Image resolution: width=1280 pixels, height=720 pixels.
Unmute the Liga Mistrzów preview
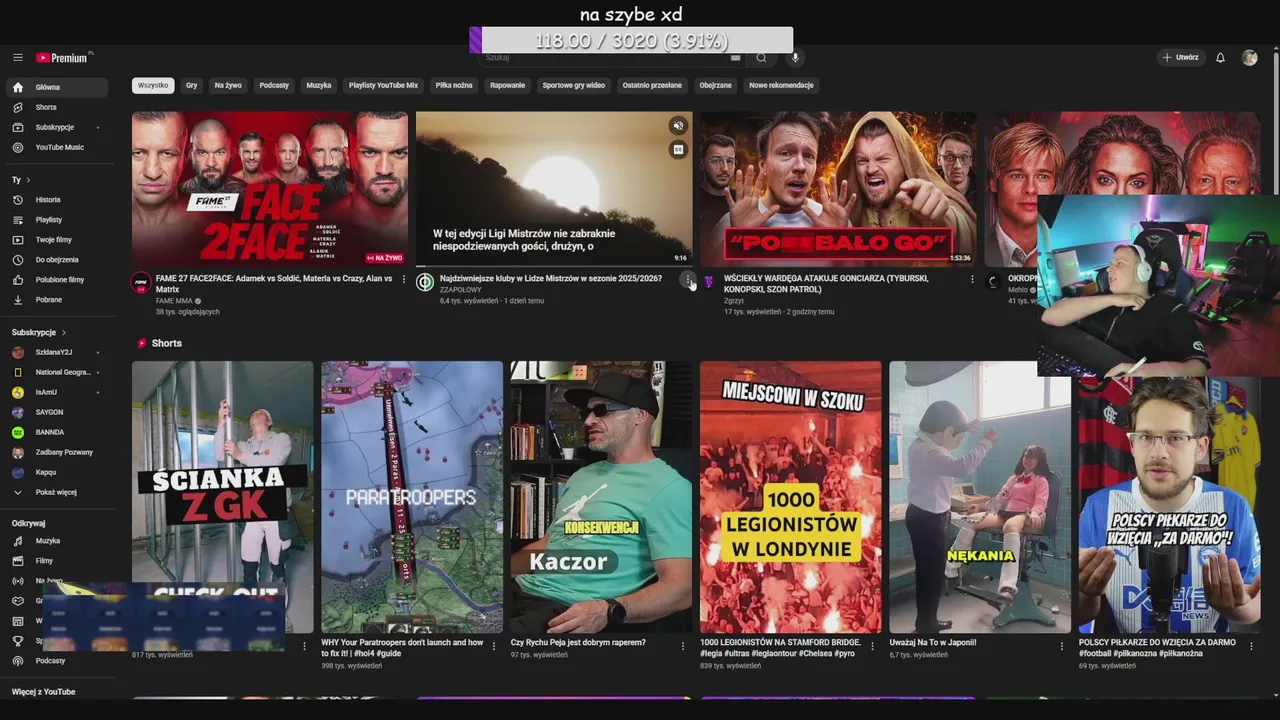click(x=678, y=126)
